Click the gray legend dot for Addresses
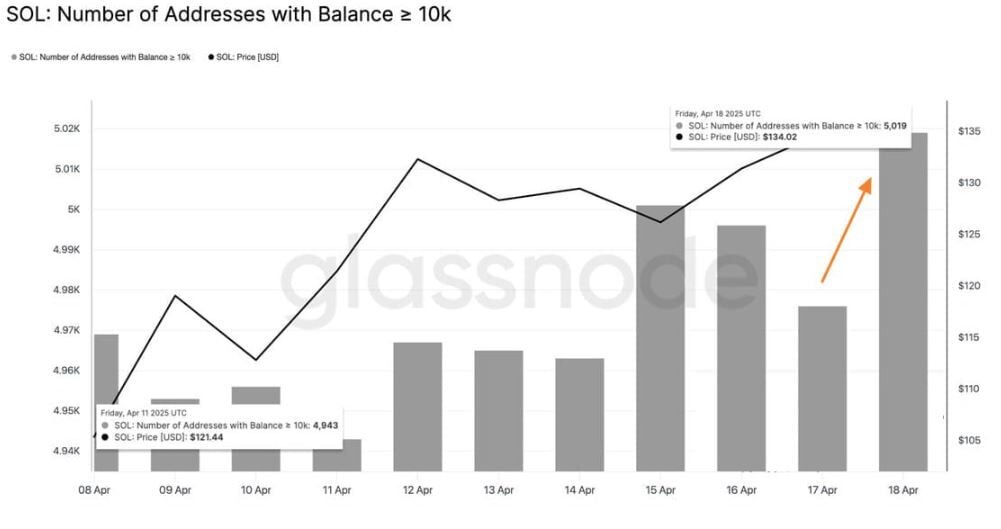 point(13,57)
